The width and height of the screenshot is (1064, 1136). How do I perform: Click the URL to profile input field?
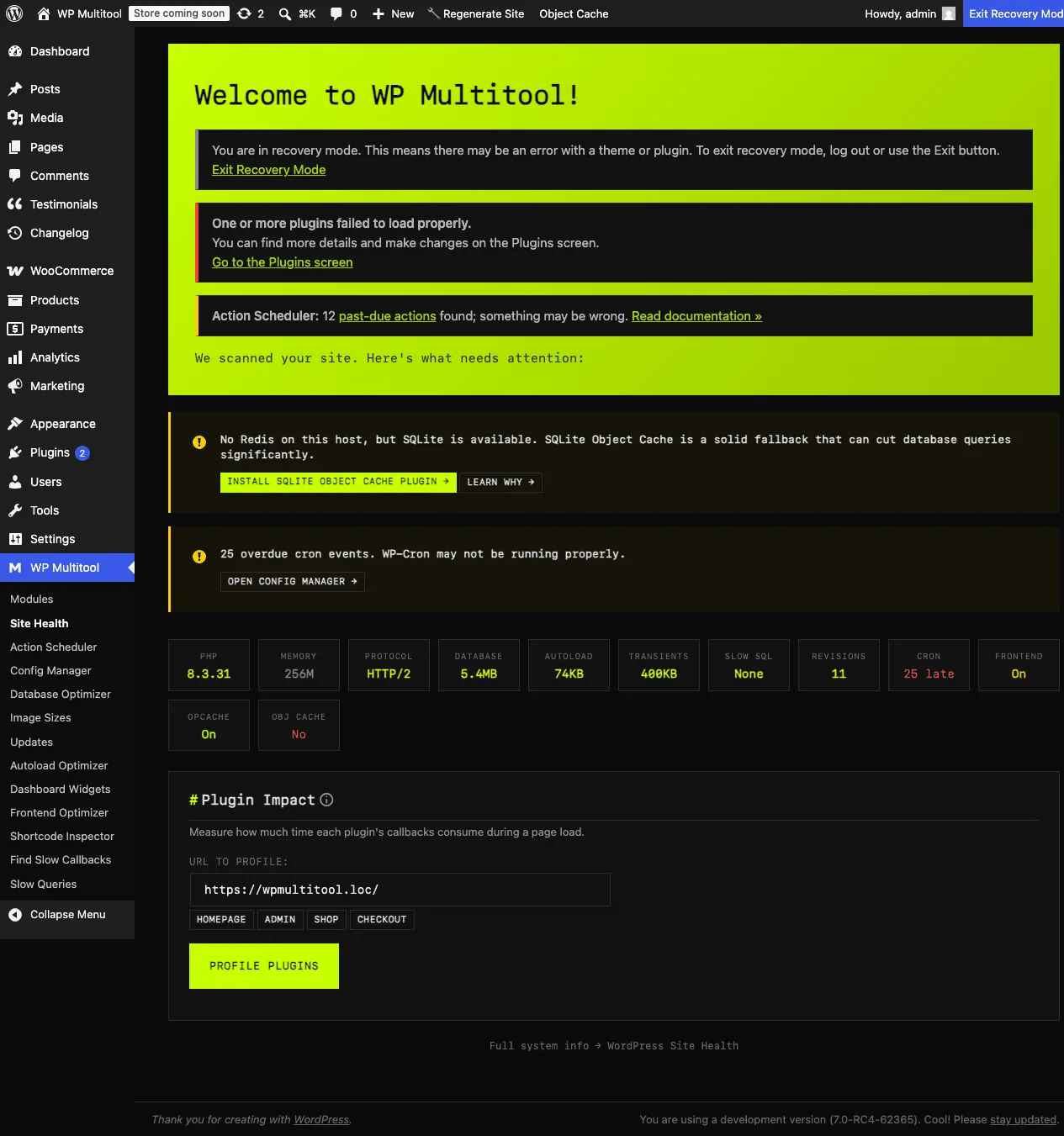[x=400, y=890]
